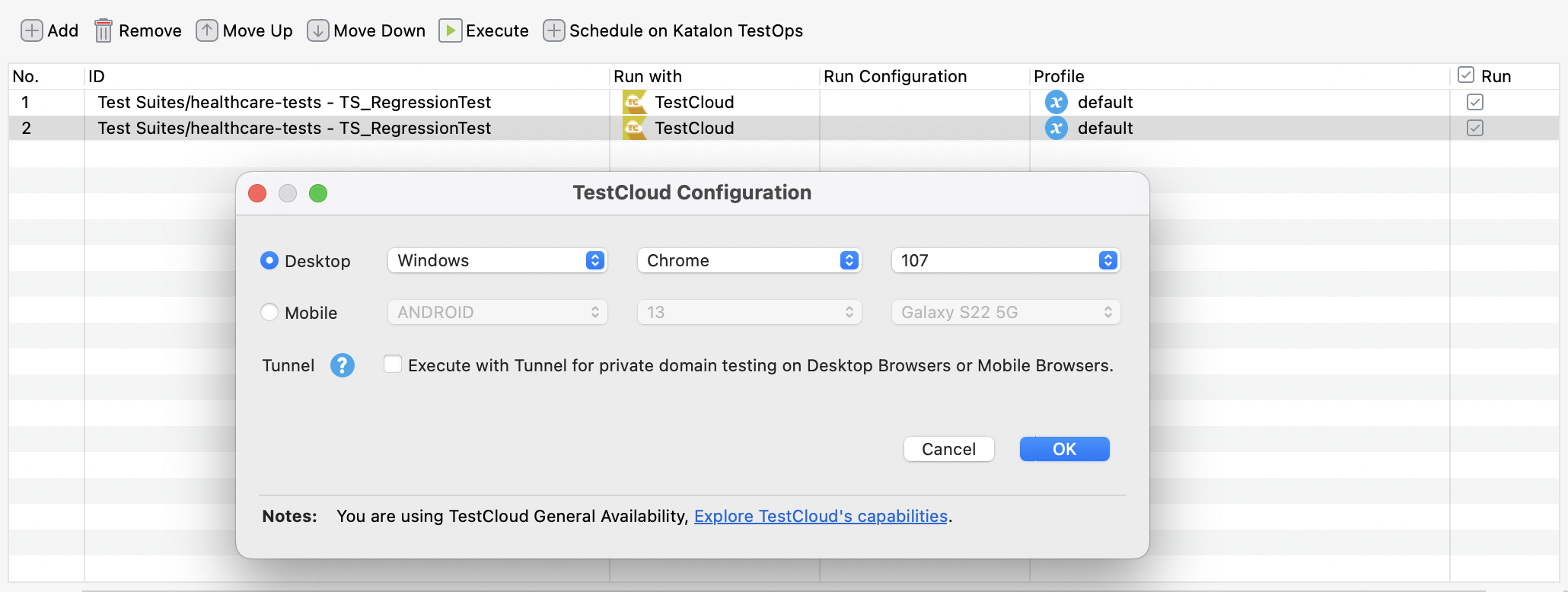Viewport: 1568px width, 592px height.
Task: Confirm with the OK button
Action: click(1064, 449)
